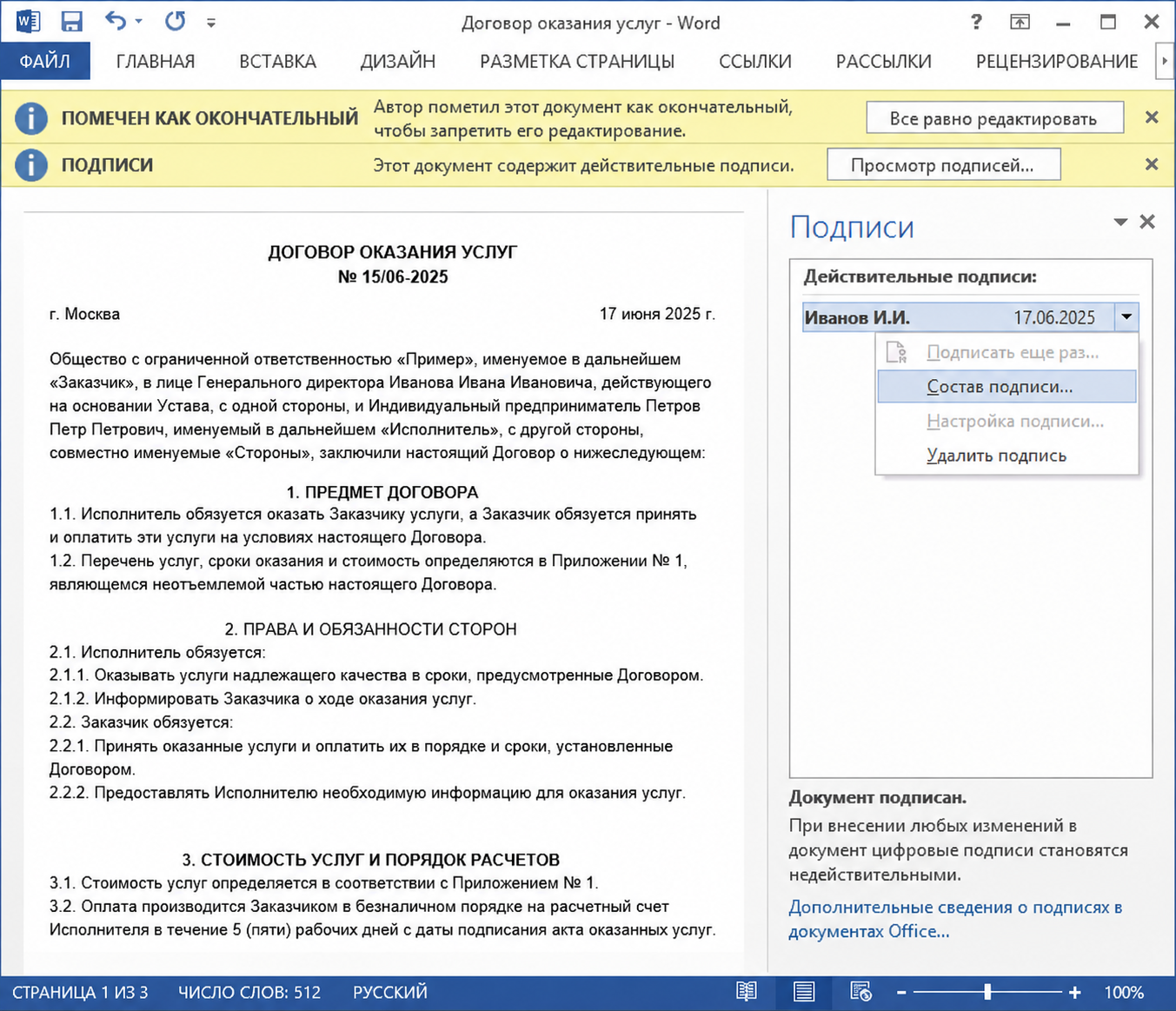Click zoom out minus icon
The image size is (1176, 1011).
[901, 993]
